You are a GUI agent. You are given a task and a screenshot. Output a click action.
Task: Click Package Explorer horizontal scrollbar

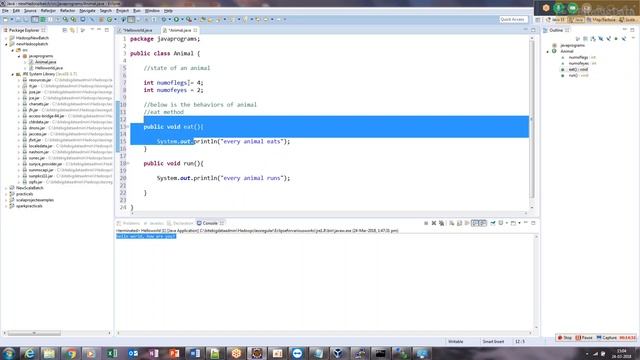[x=34, y=333]
